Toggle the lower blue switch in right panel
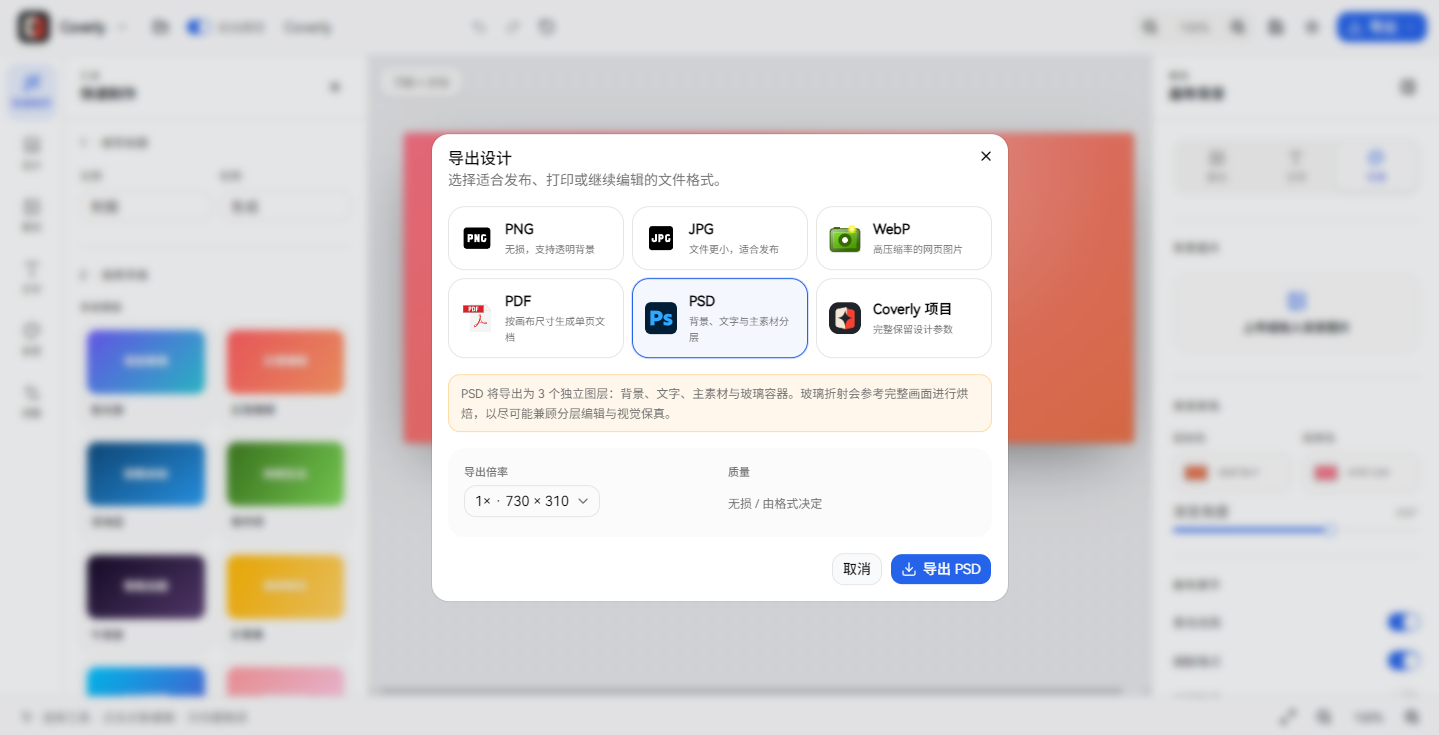 click(1403, 661)
